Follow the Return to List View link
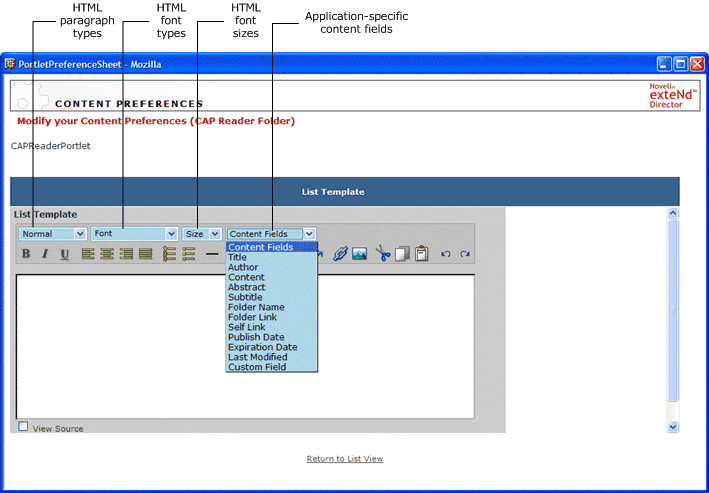The image size is (709, 493). click(x=345, y=459)
